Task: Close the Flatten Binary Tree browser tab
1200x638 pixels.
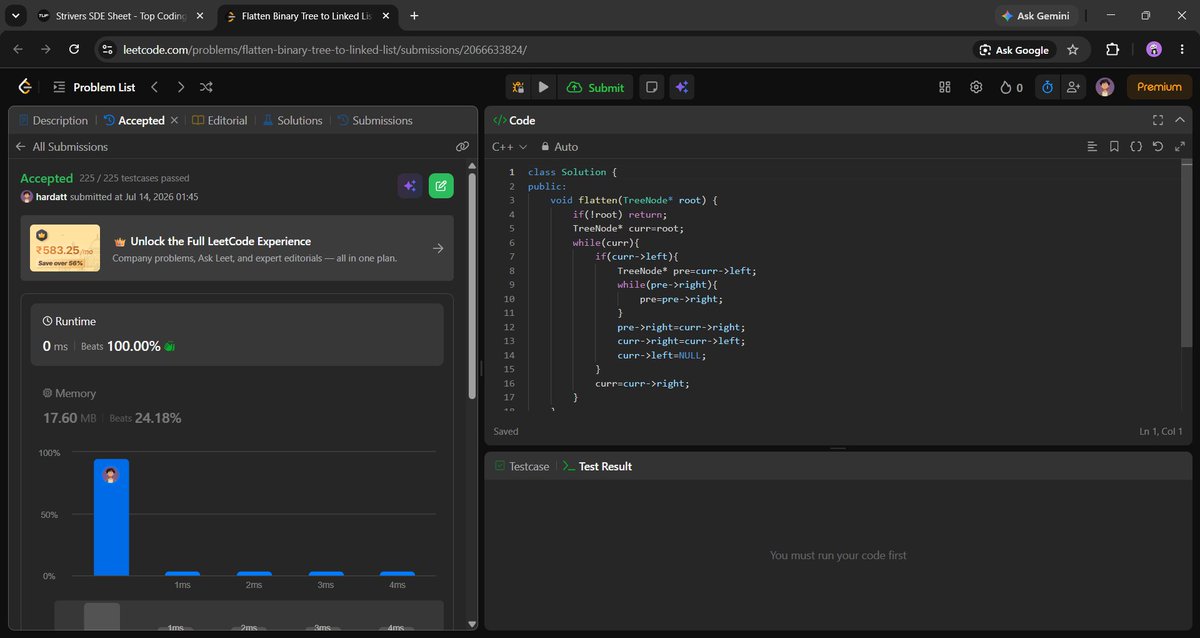Action: pyautogui.click(x=386, y=16)
